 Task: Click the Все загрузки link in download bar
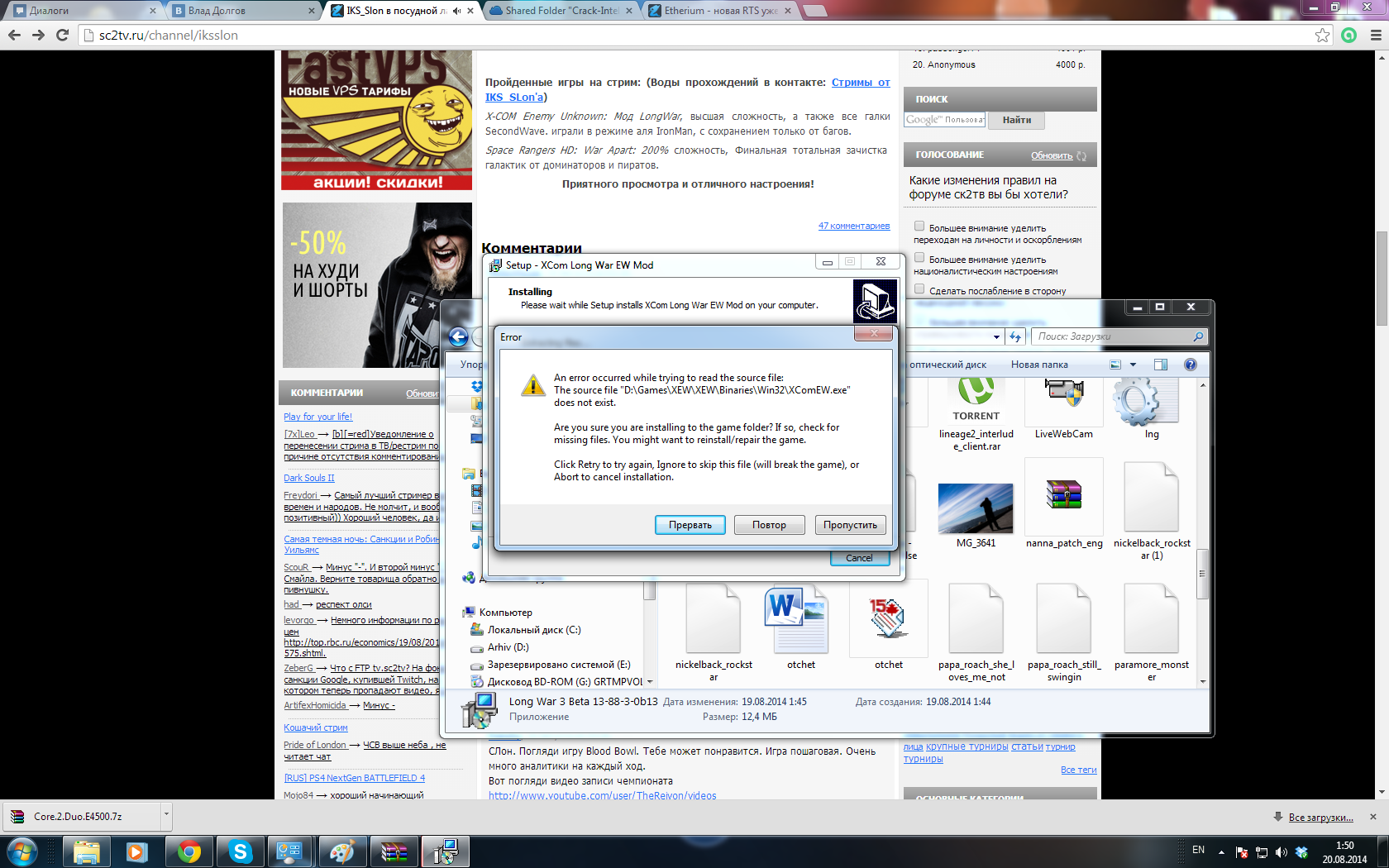pos(1320,817)
